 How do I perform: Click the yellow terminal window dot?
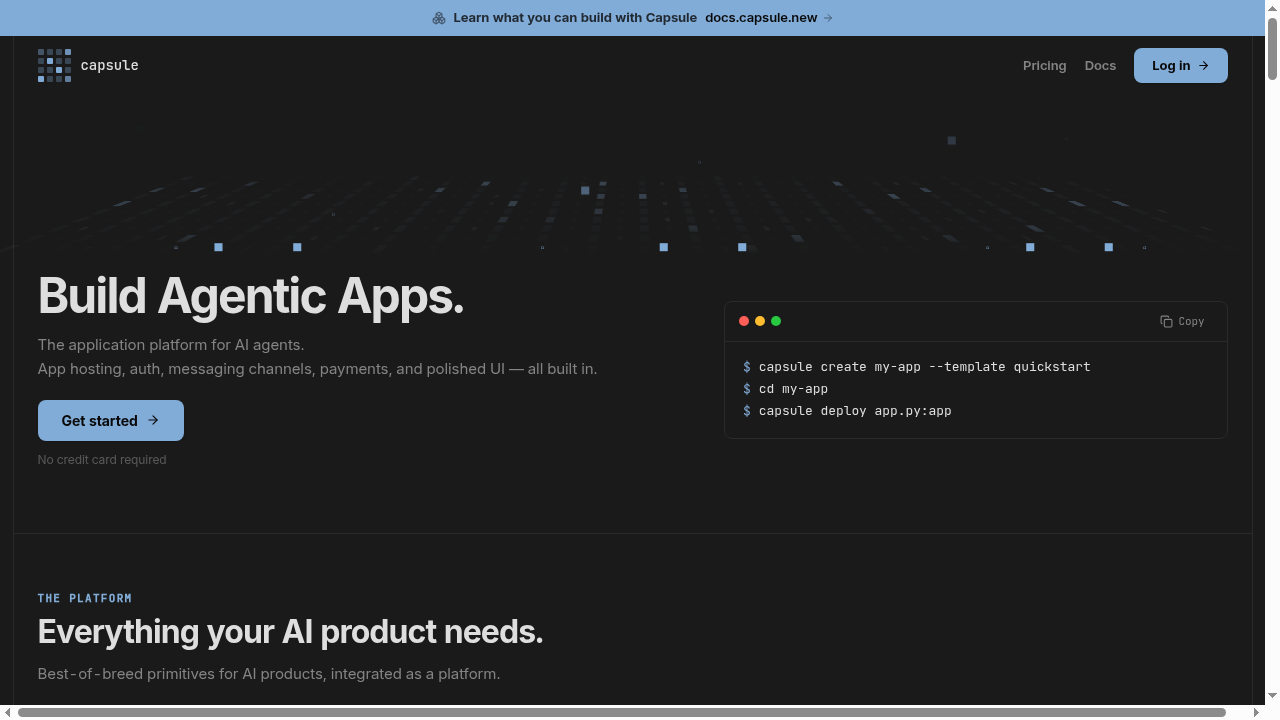pyautogui.click(x=760, y=321)
